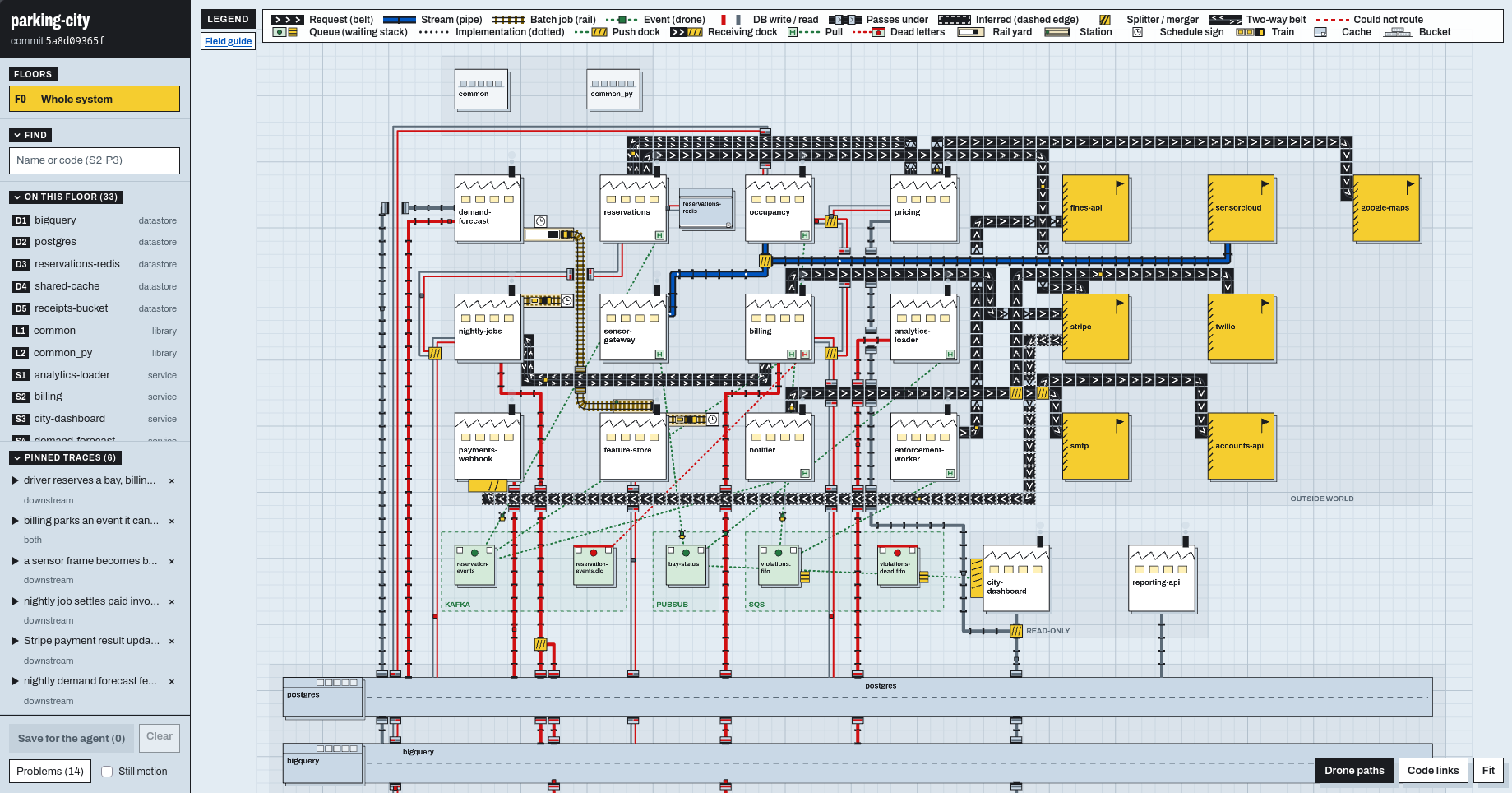This screenshot has height=793, width=1512.
Task: Select city-dashboard in the floor list
Action: pyautogui.click(x=95, y=419)
